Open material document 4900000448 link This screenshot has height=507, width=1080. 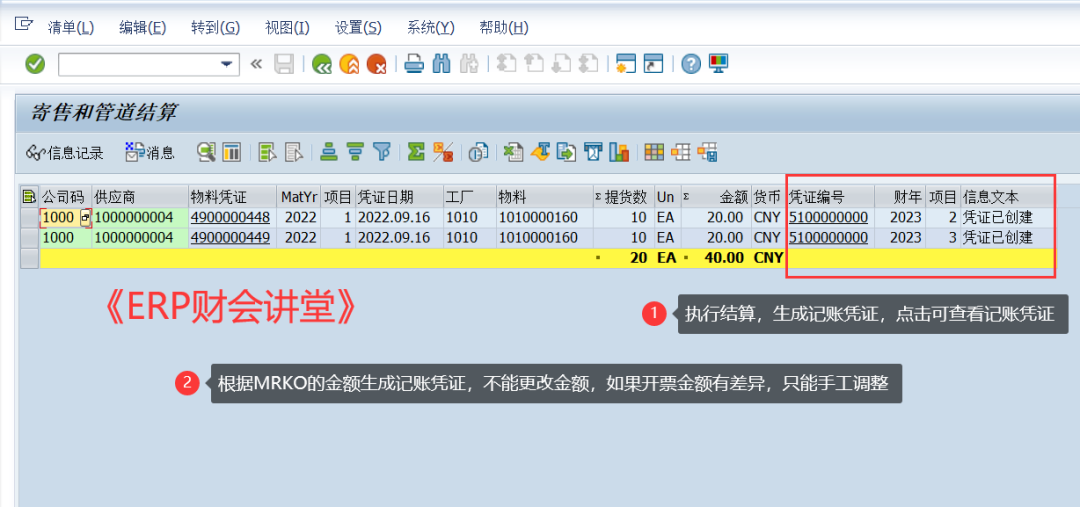(x=230, y=217)
